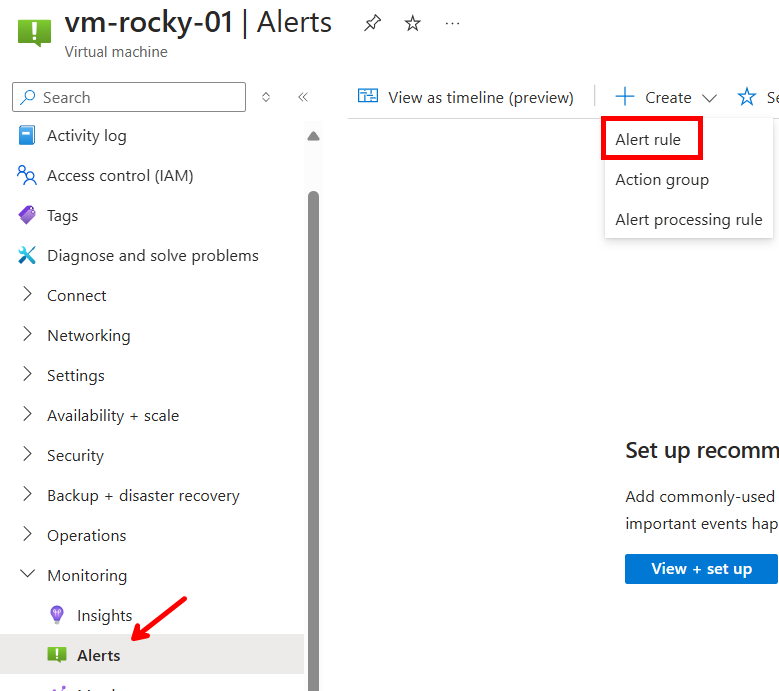The width and height of the screenshot is (779, 691).
Task: Focus the sidebar Search field
Action: [129, 97]
